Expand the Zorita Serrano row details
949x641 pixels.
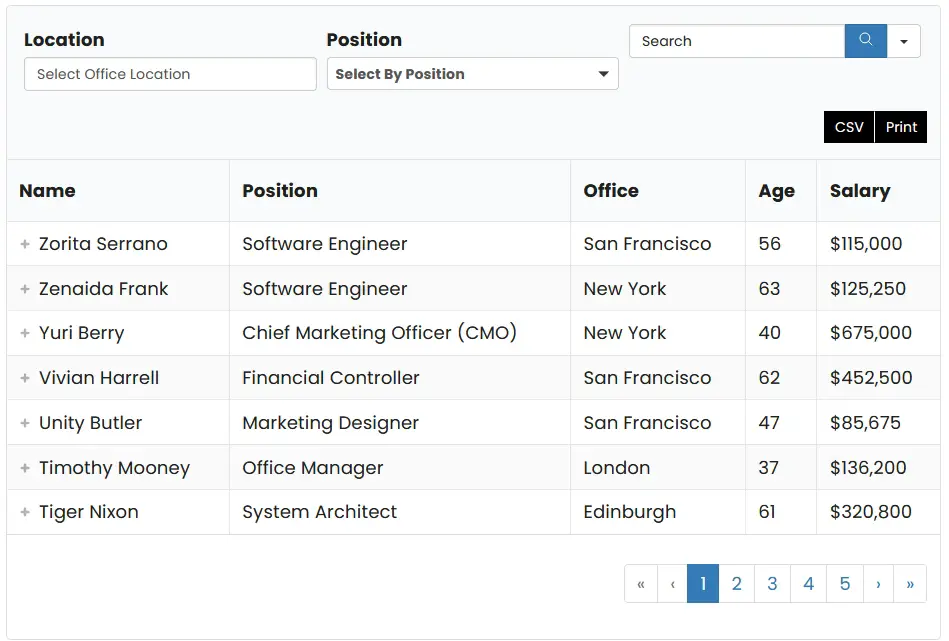[x=25, y=244]
